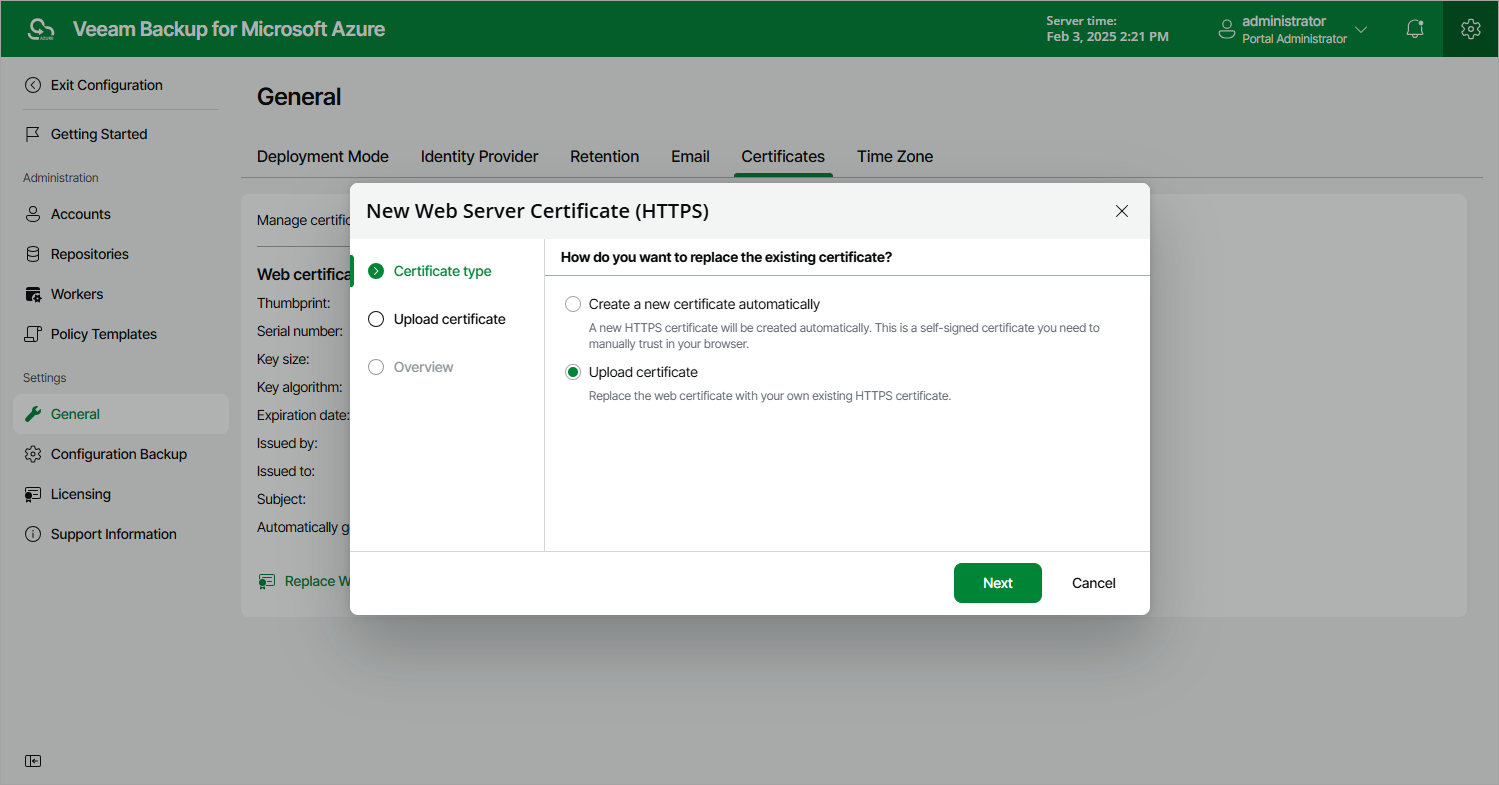This screenshot has height=785, width=1499.
Task: Click the Support Information info icon
Action: [x=33, y=534]
